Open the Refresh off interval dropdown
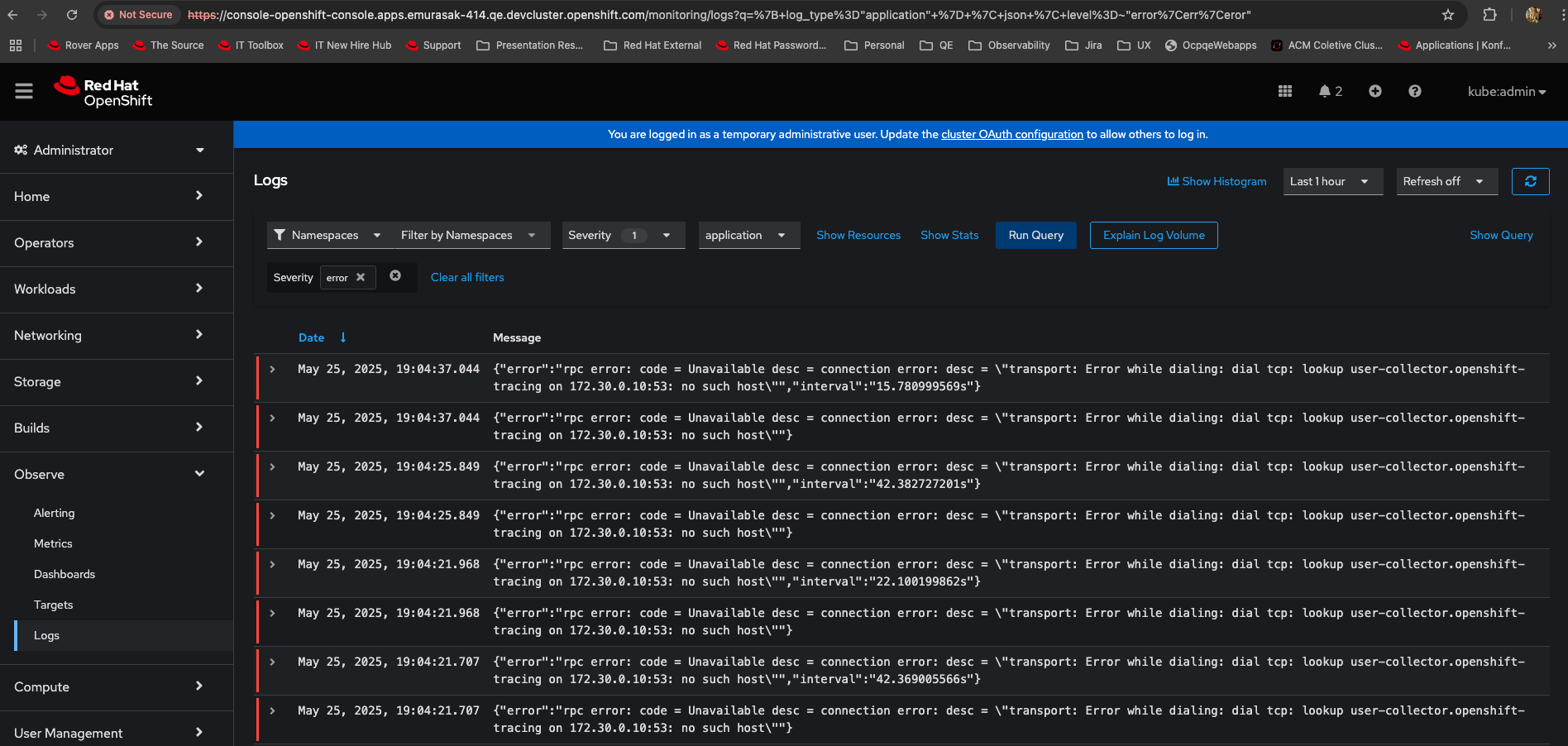This screenshot has height=746, width=1568. tap(1446, 181)
